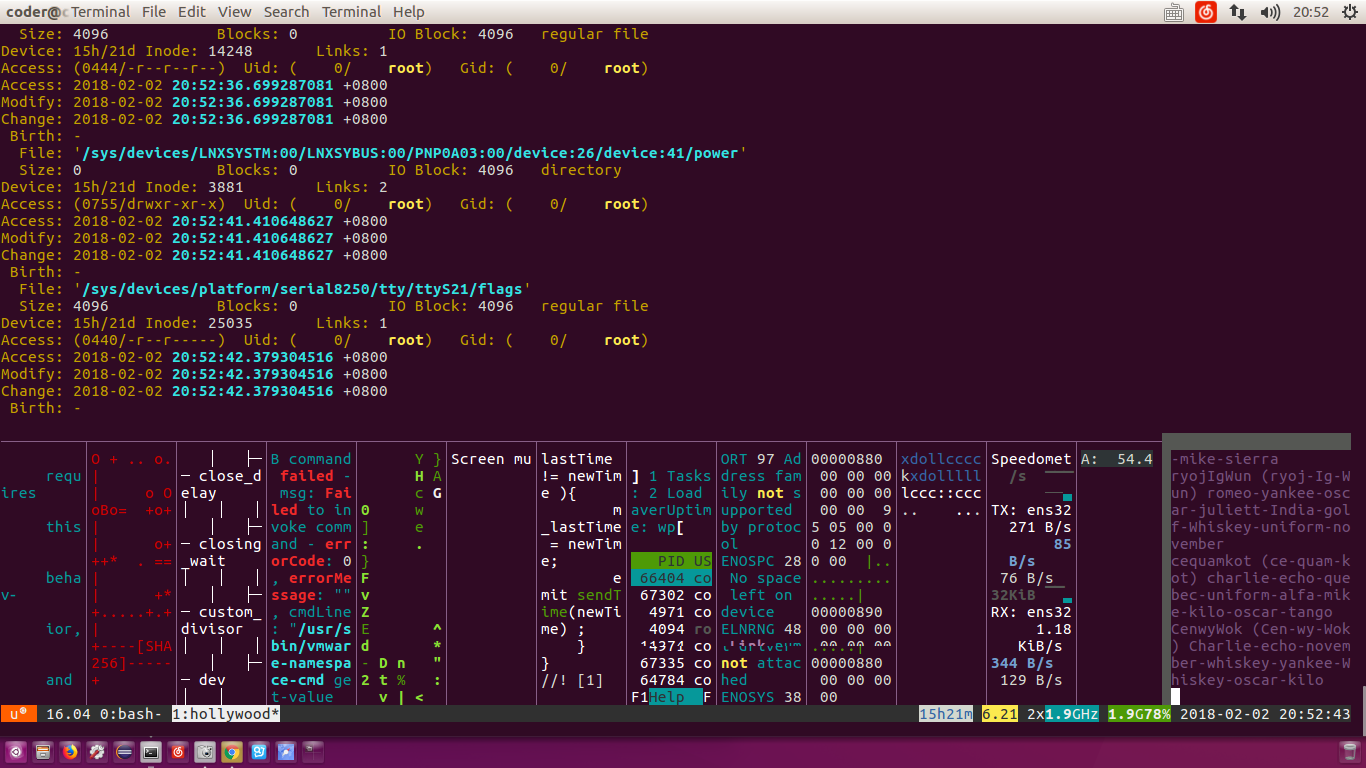This screenshot has width=1366, height=768.
Task: Click the (0755/drwxr-xr-x) access permissions
Action: 149,204
